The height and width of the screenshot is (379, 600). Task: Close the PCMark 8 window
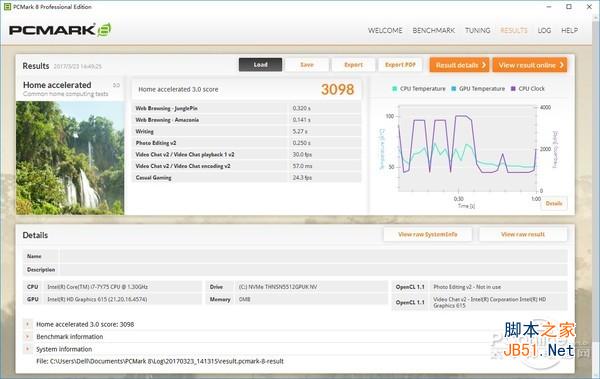(589, 7)
